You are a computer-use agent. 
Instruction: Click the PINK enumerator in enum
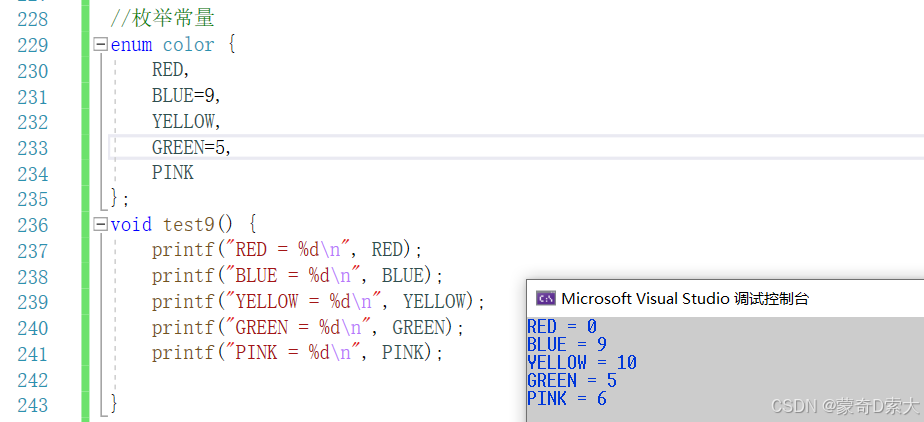173,173
